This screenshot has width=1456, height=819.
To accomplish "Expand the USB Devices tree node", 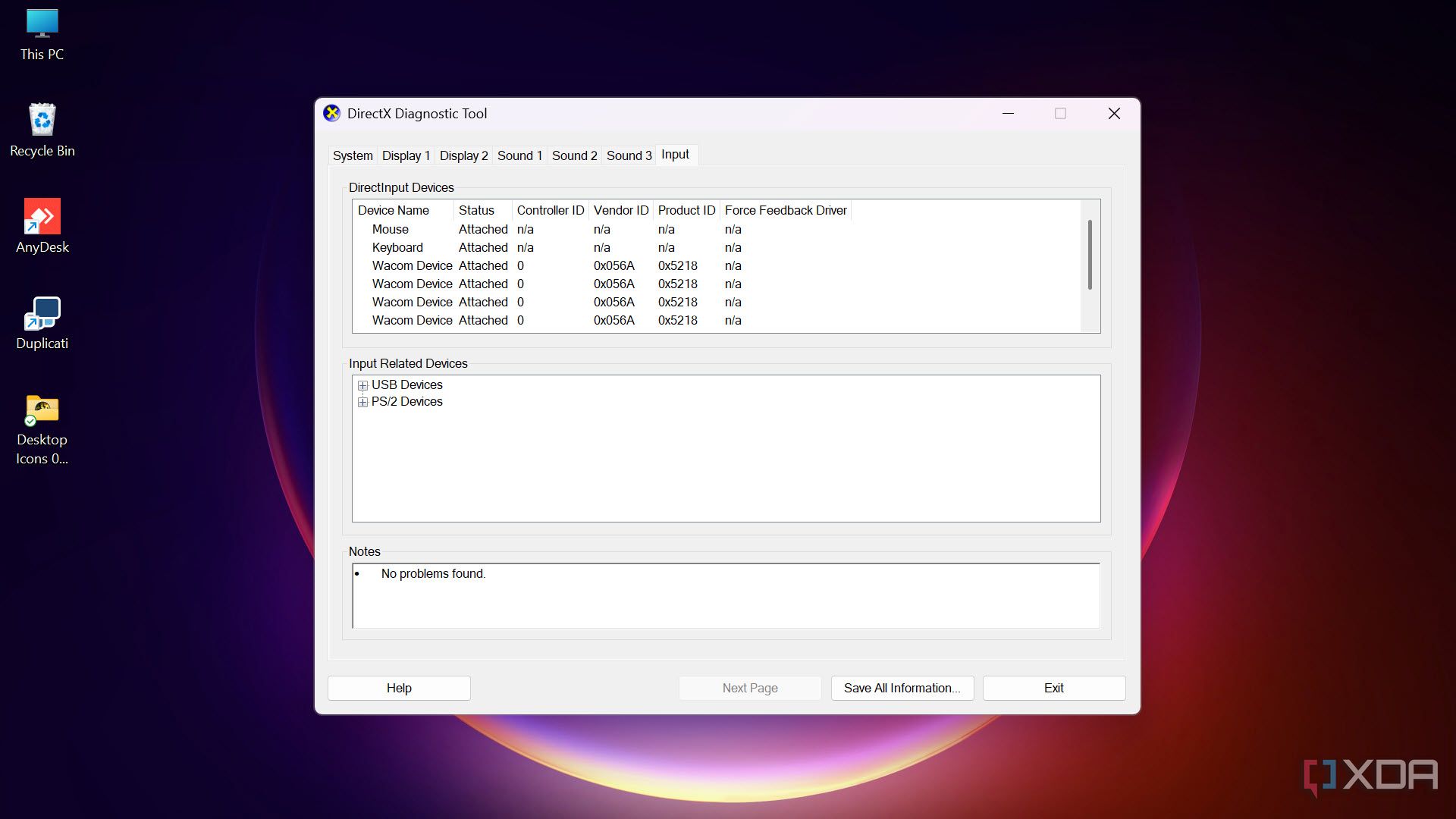I will click(362, 385).
